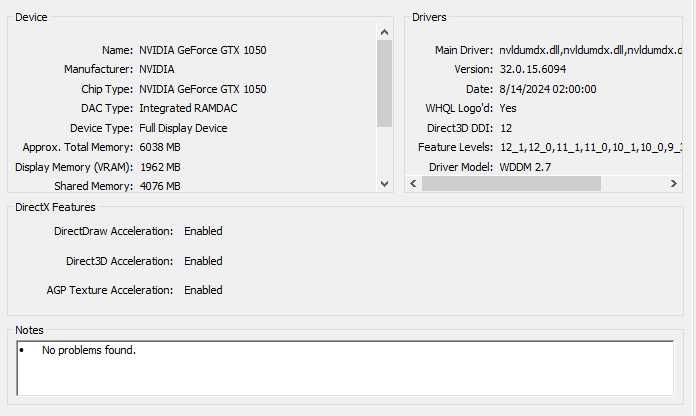
Task: Click the Drivers panel horizontal scrollbar thumb
Action: [x=511, y=183]
